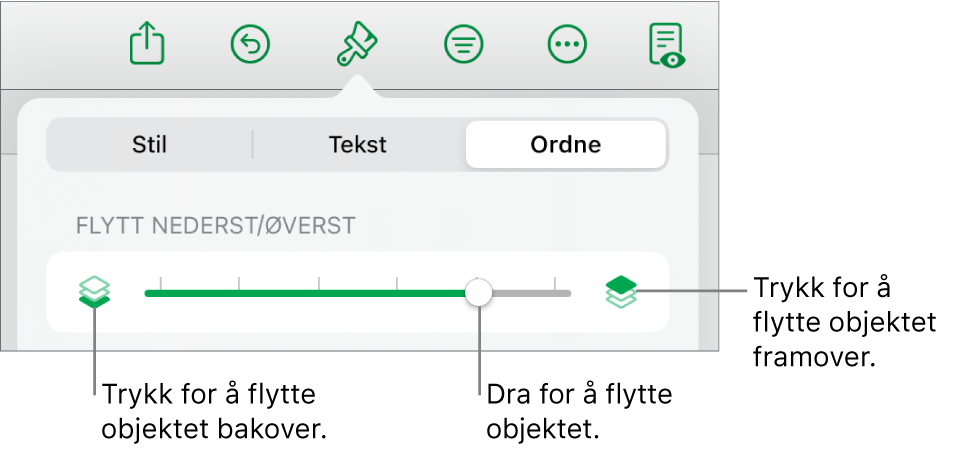The width and height of the screenshot is (975, 451).
Task: Tap the reading view document-eye icon
Action: 667,45
